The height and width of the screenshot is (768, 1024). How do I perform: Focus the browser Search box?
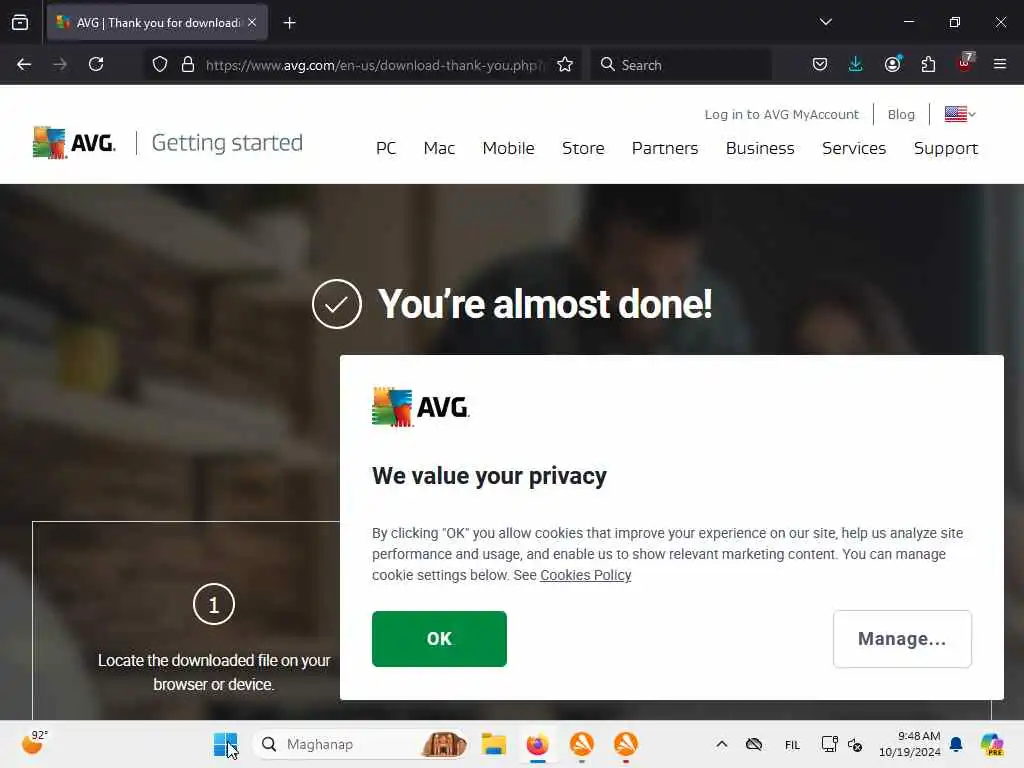point(680,65)
